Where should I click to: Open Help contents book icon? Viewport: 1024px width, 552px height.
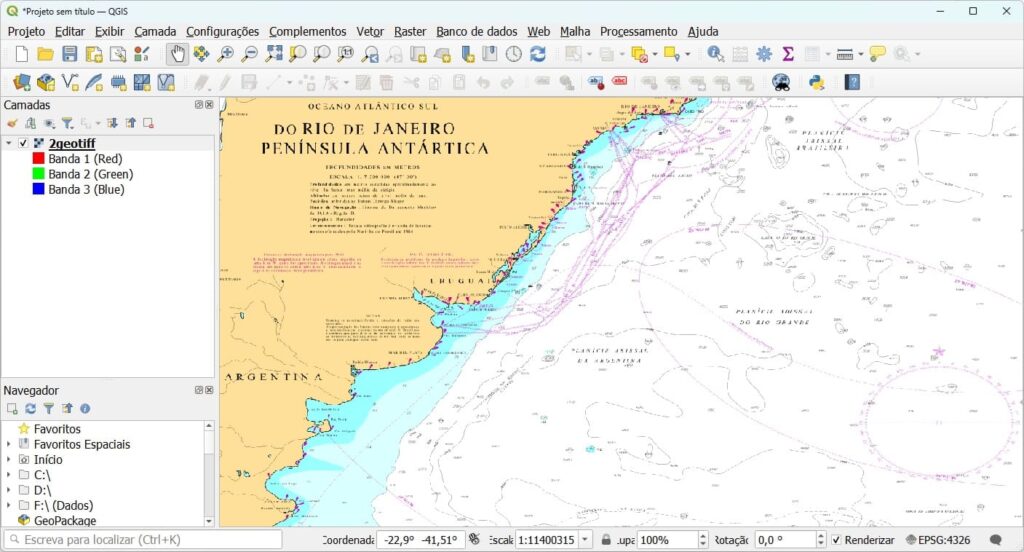pos(852,82)
